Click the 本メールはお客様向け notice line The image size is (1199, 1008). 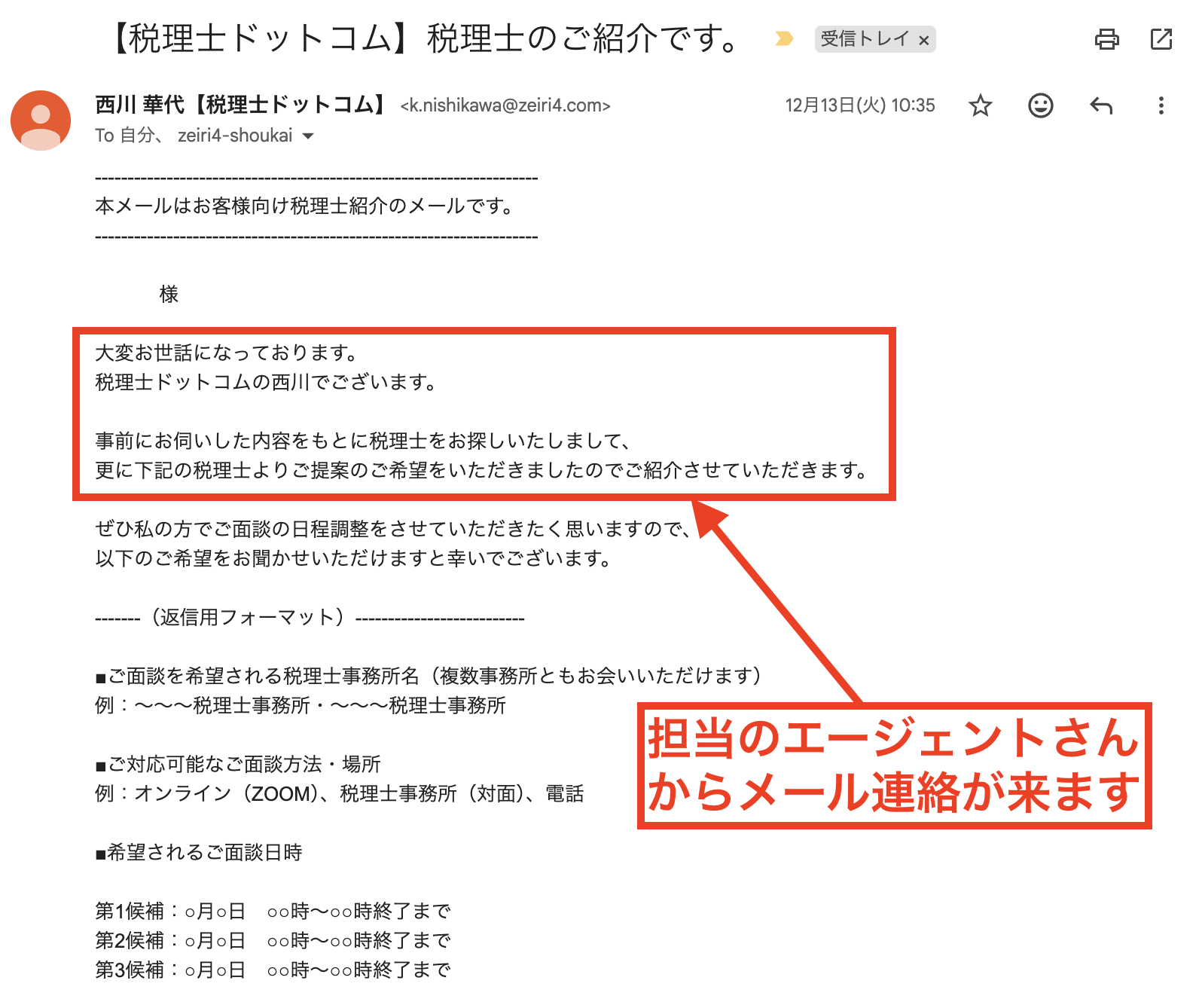coord(304,206)
